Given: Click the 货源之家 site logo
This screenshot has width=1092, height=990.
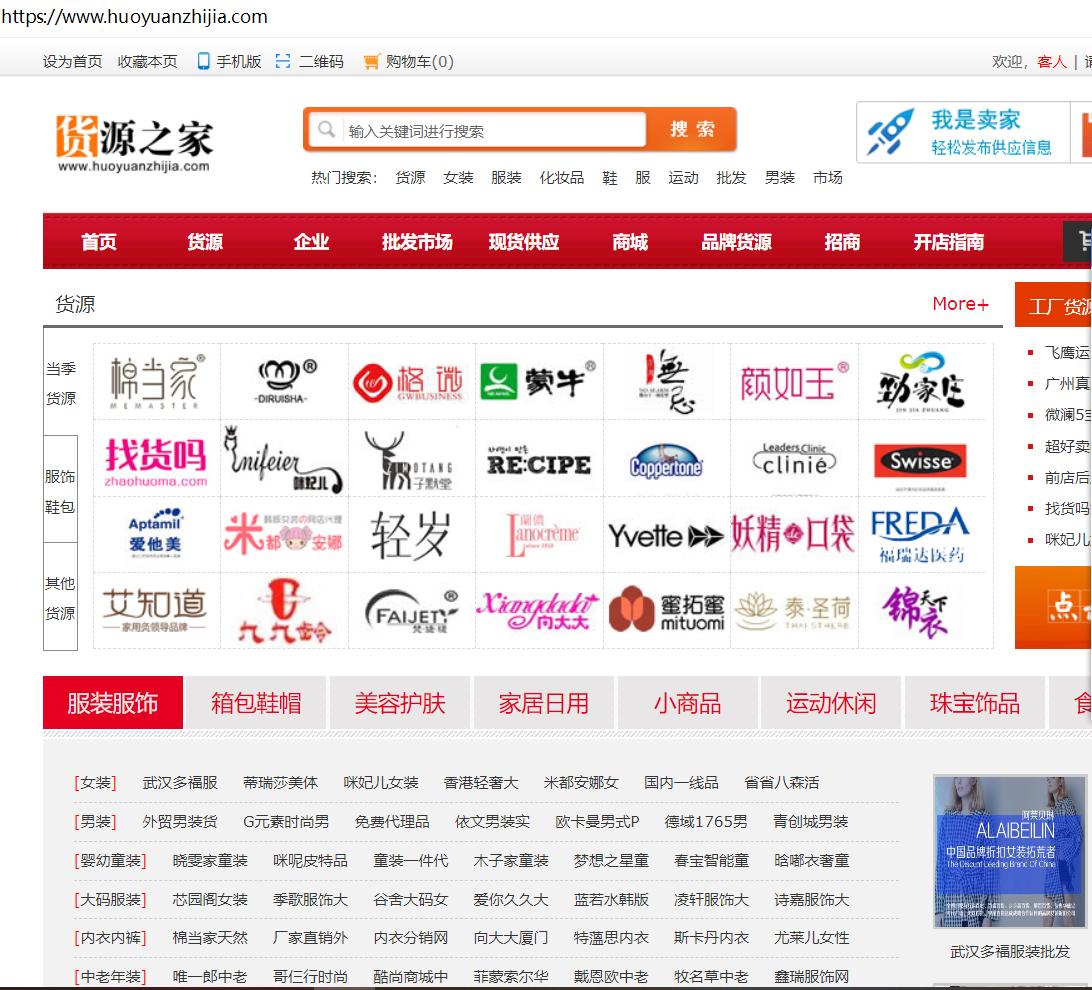Looking at the screenshot, I should click(x=134, y=145).
